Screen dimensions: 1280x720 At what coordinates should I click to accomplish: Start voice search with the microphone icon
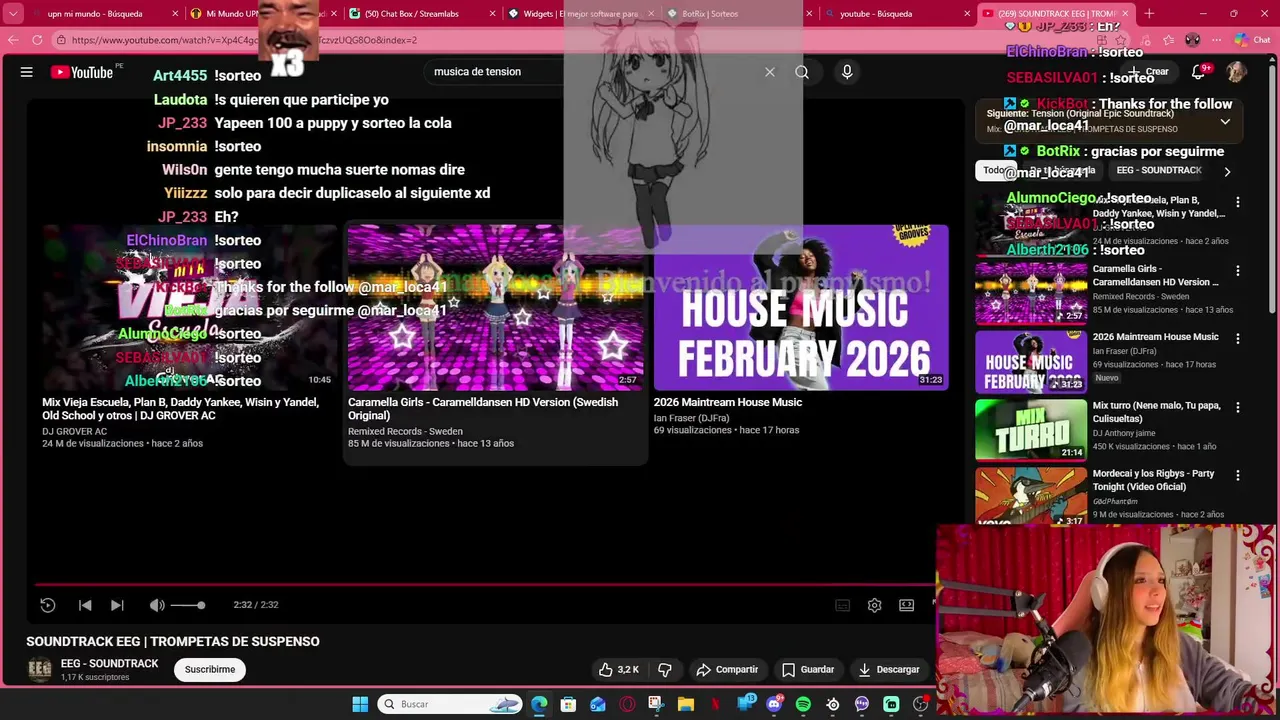point(847,72)
